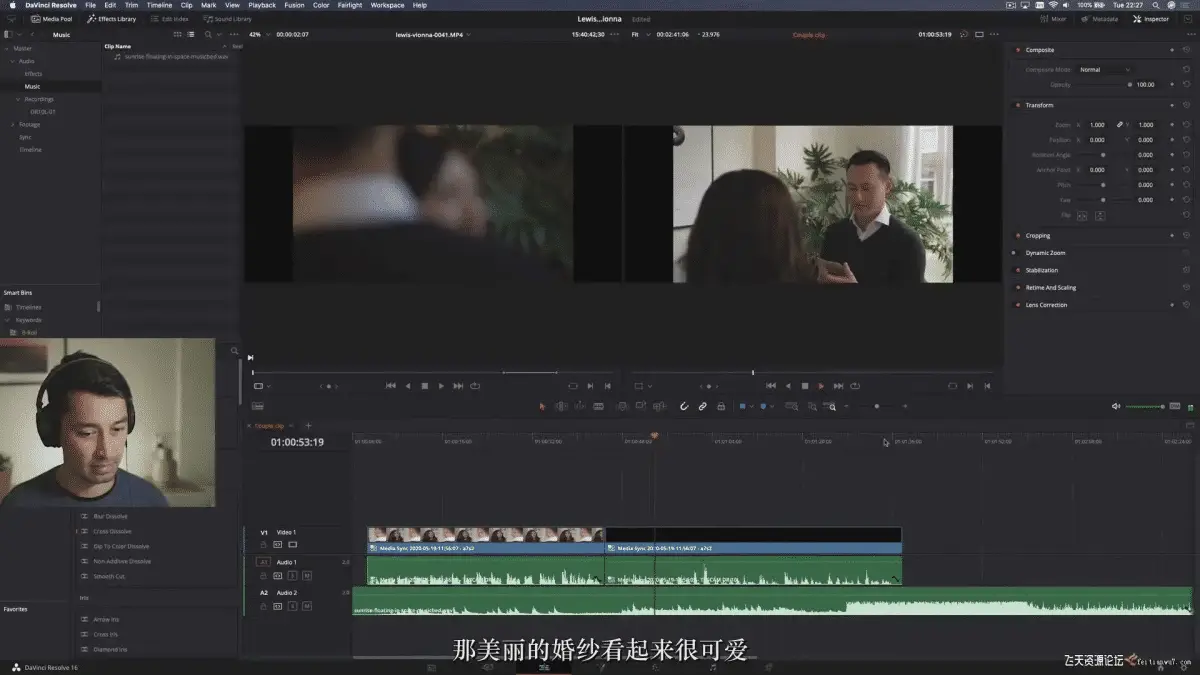Add keyframe for Opacity
This screenshot has width=1200, height=675.
click(x=1172, y=85)
